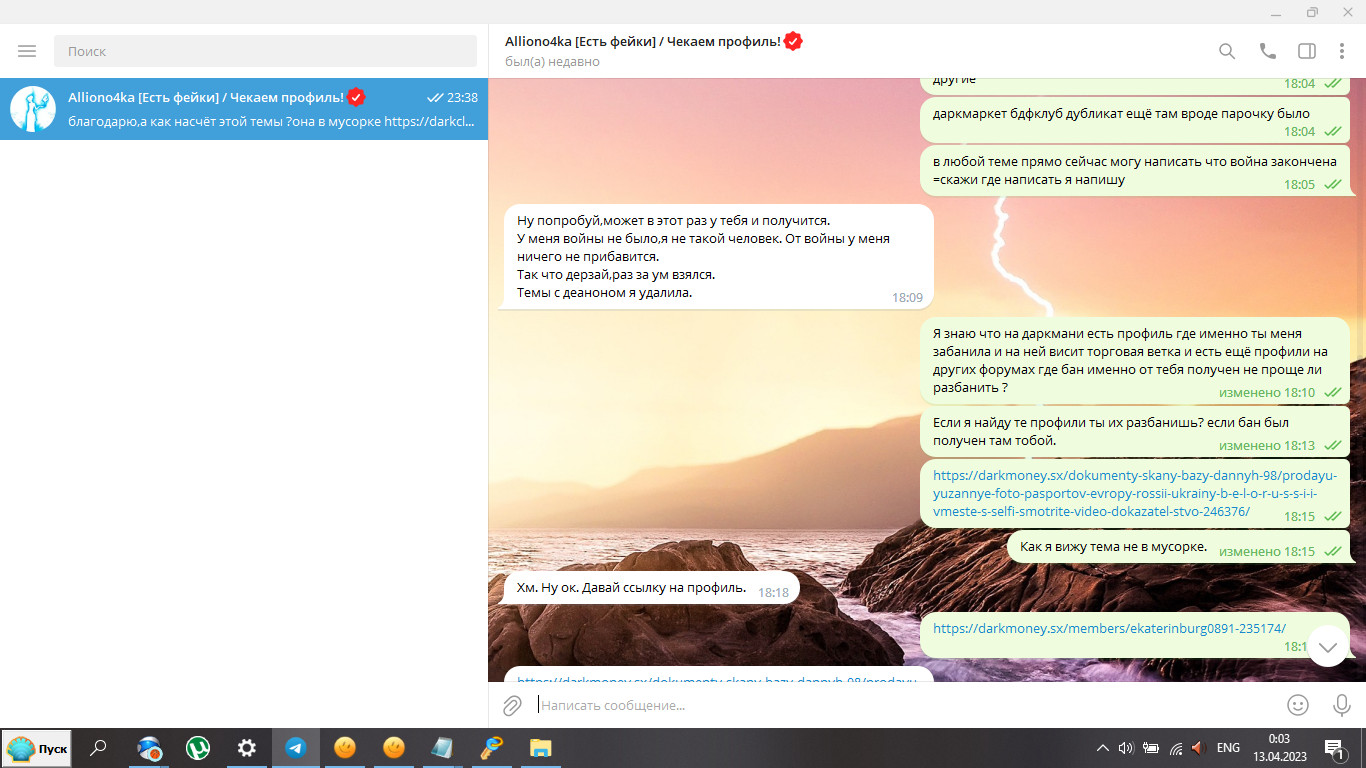Click the message starting 'Я знаю что на даркмани'
Image resolution: width=1366 pixels, height=768 pixels.
click(1135, 361)
